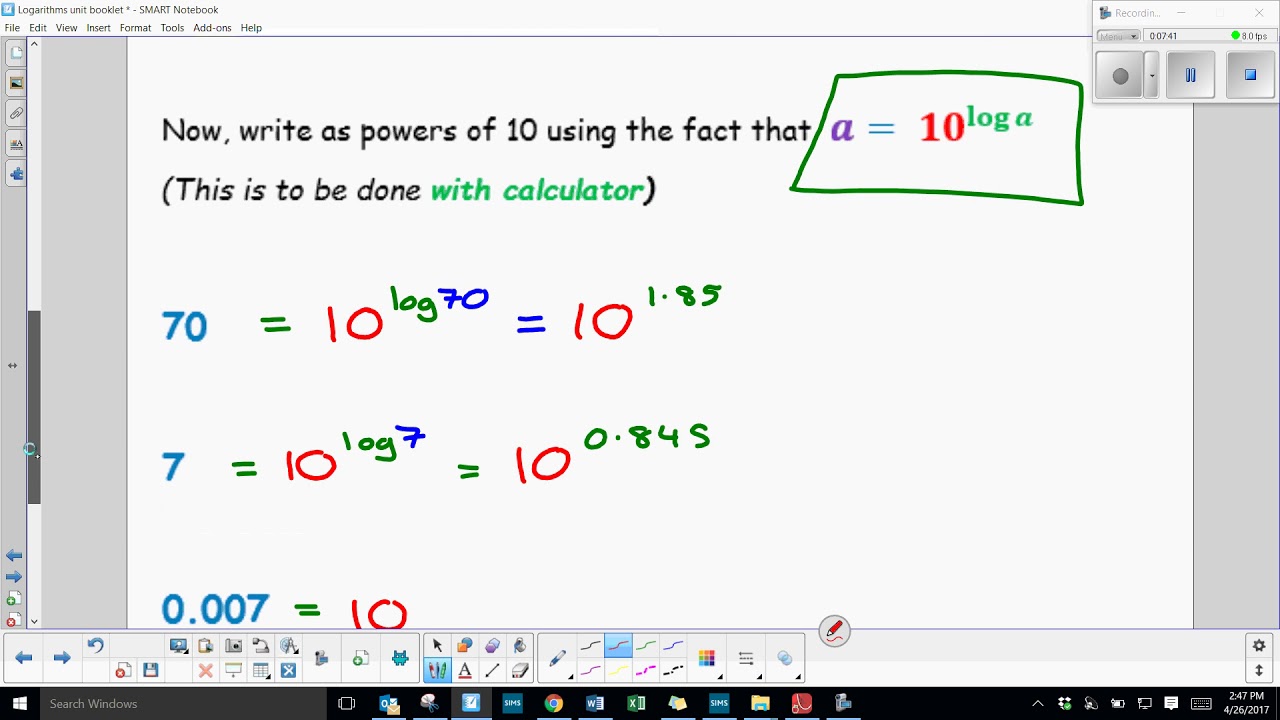The image size is (1280, 720).
Task: Pick the yellow pen style
Action: click(x=618, y=670)
